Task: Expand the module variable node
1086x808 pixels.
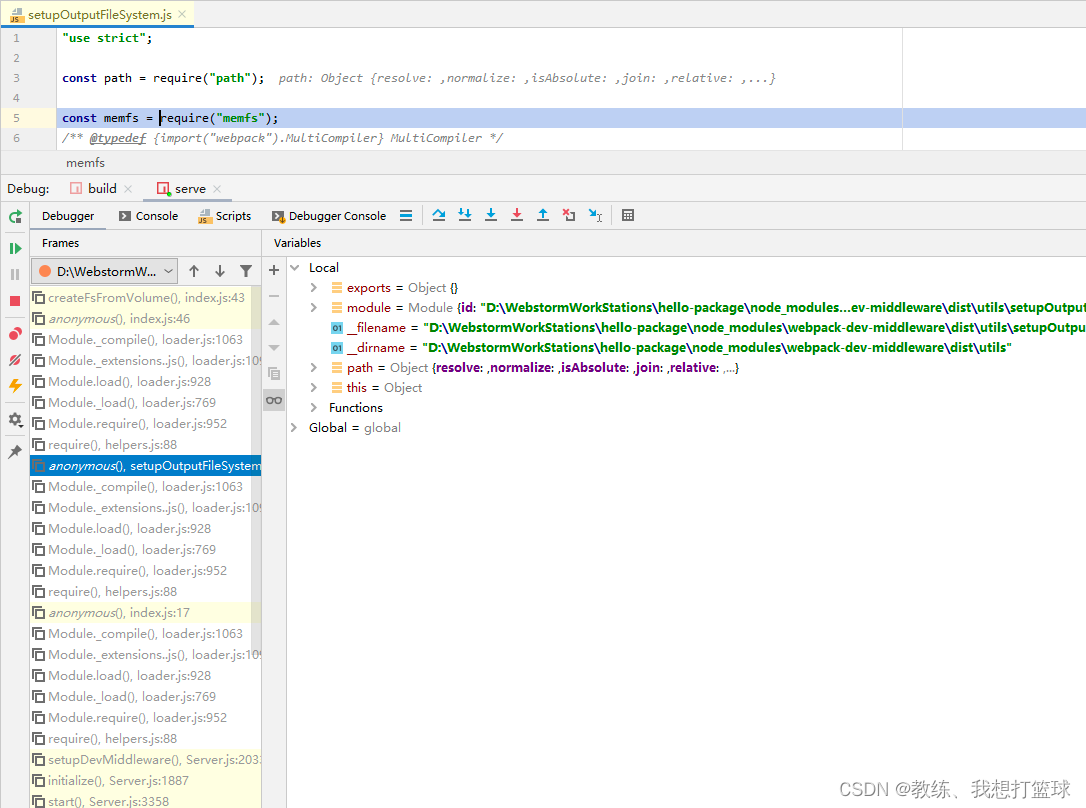Action: tap(316, 307)
